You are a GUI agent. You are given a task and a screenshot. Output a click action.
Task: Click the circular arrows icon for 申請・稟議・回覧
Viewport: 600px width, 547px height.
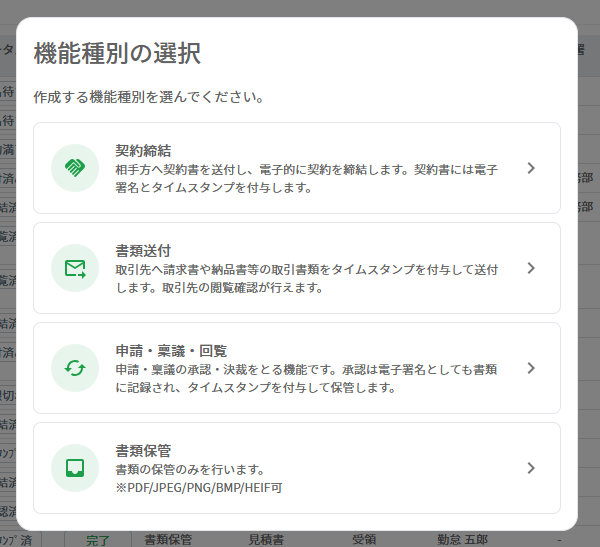point(75,368)
